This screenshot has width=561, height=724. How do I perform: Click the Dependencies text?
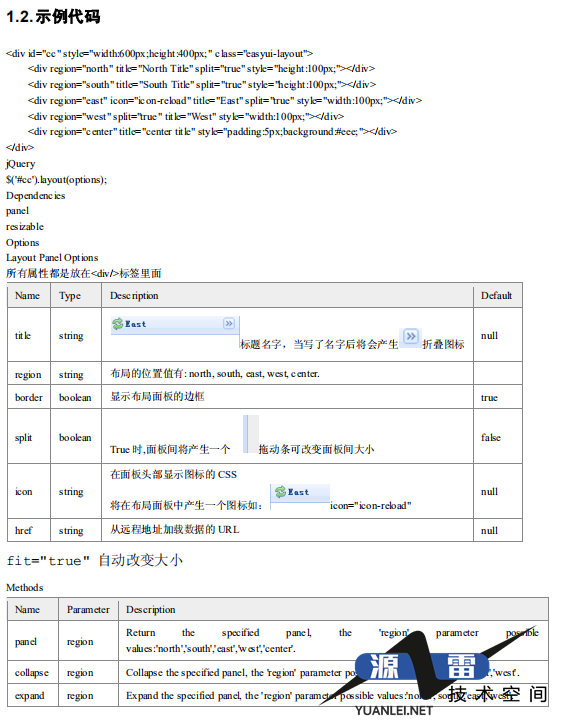tap(36, 196)
